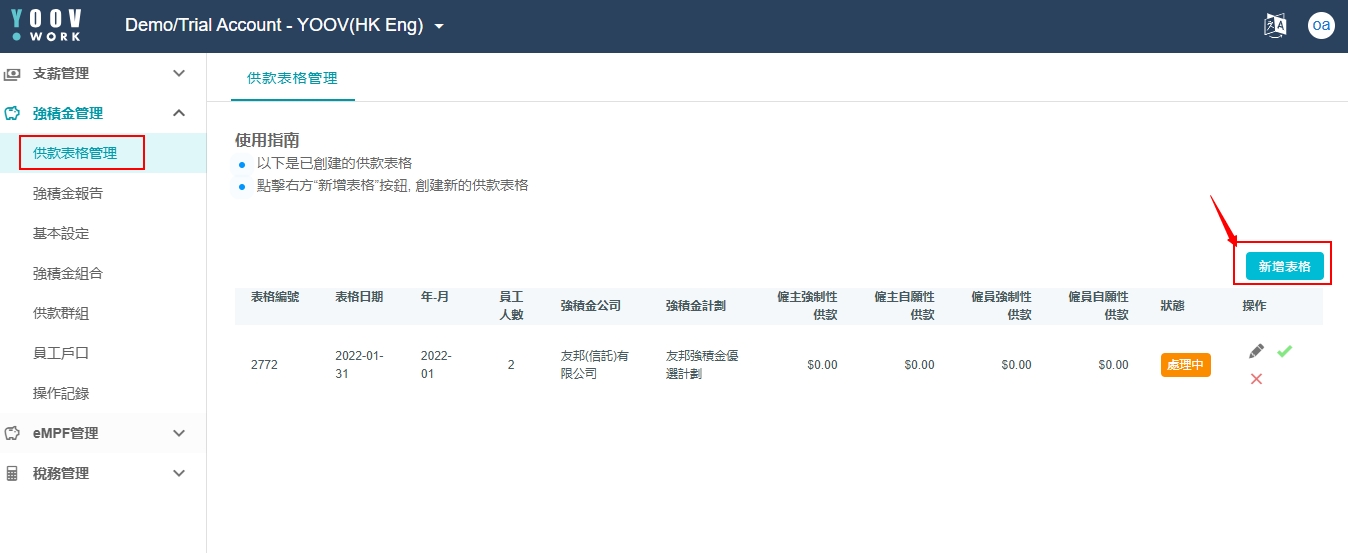Click the 稅務管理 calculator icon
This screenshot has height=553, width=1348.
coord(13,474)
